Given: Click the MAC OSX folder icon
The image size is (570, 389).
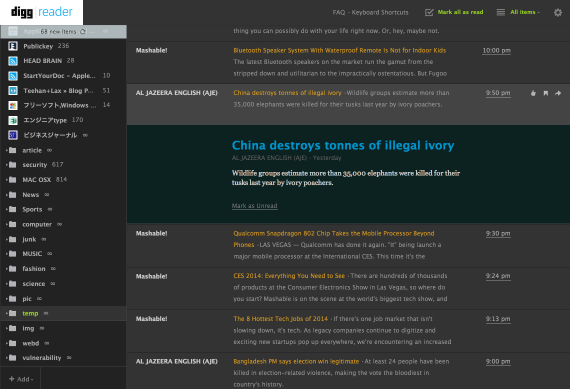Looking at the screenshot, I should pyautogui.click(x=12, y=180).
